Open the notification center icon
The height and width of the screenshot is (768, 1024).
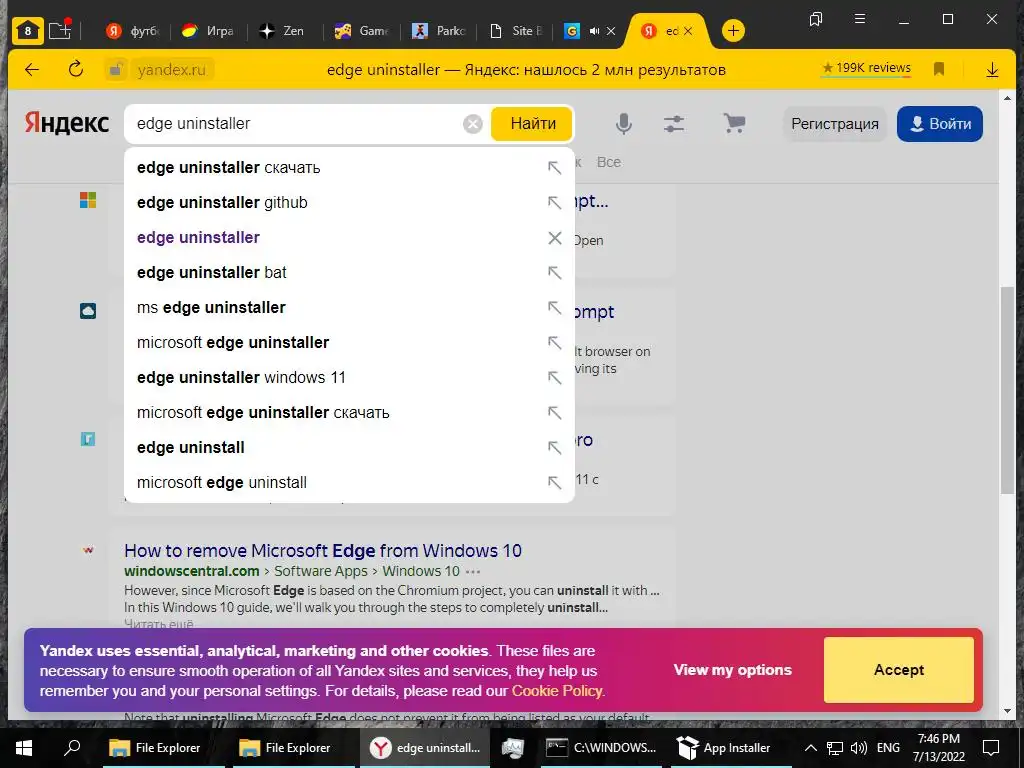click(991, 748)
